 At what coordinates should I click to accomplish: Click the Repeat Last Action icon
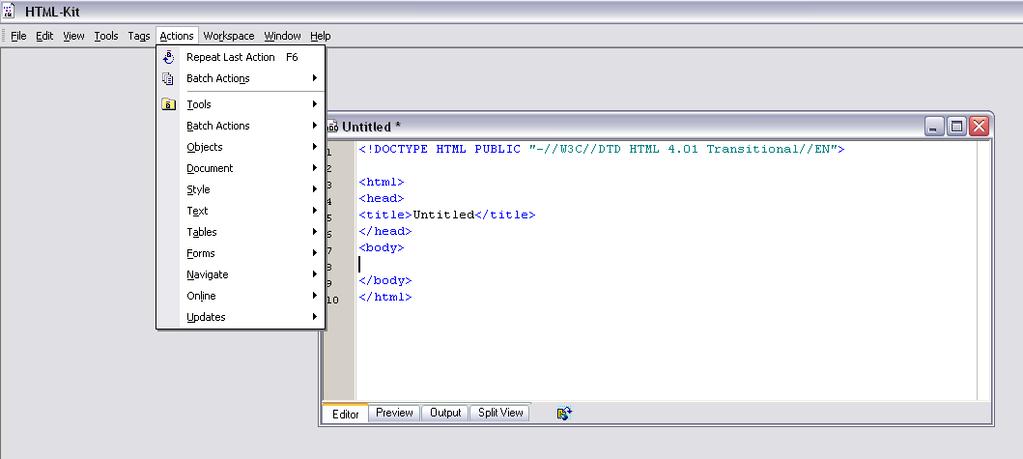tap(168, 57)
